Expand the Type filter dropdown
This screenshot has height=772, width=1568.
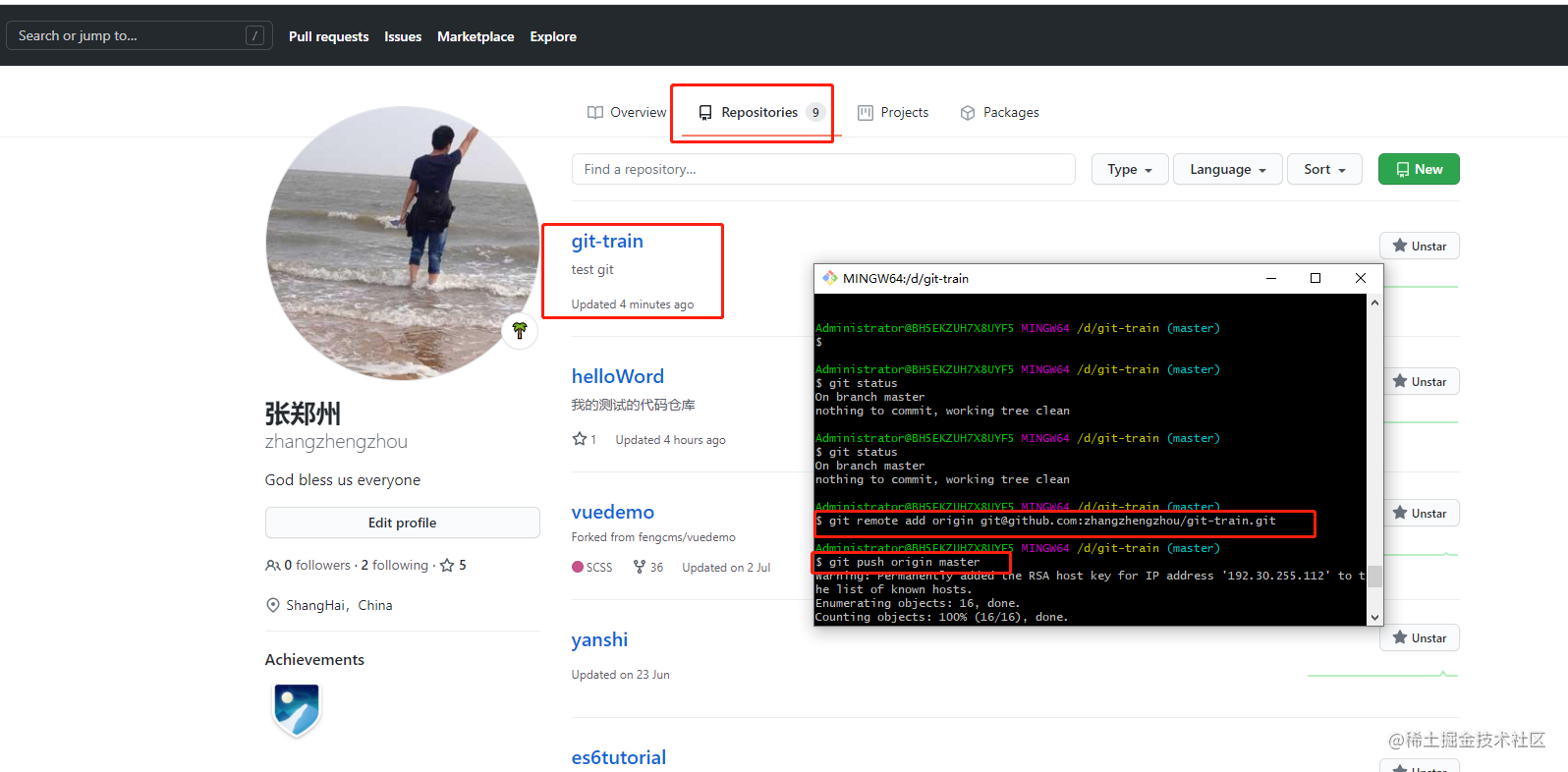[x=1130, y=169]
